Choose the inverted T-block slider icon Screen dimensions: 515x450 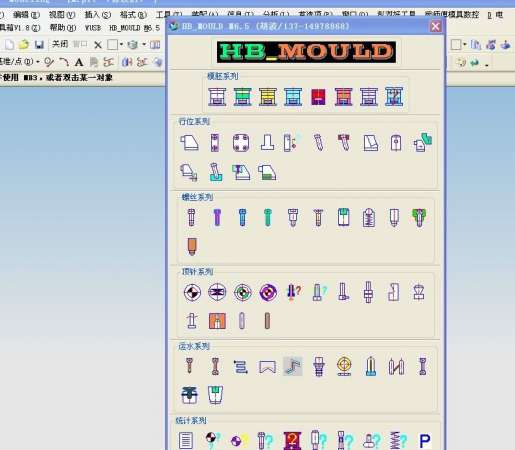pos(267,143)
